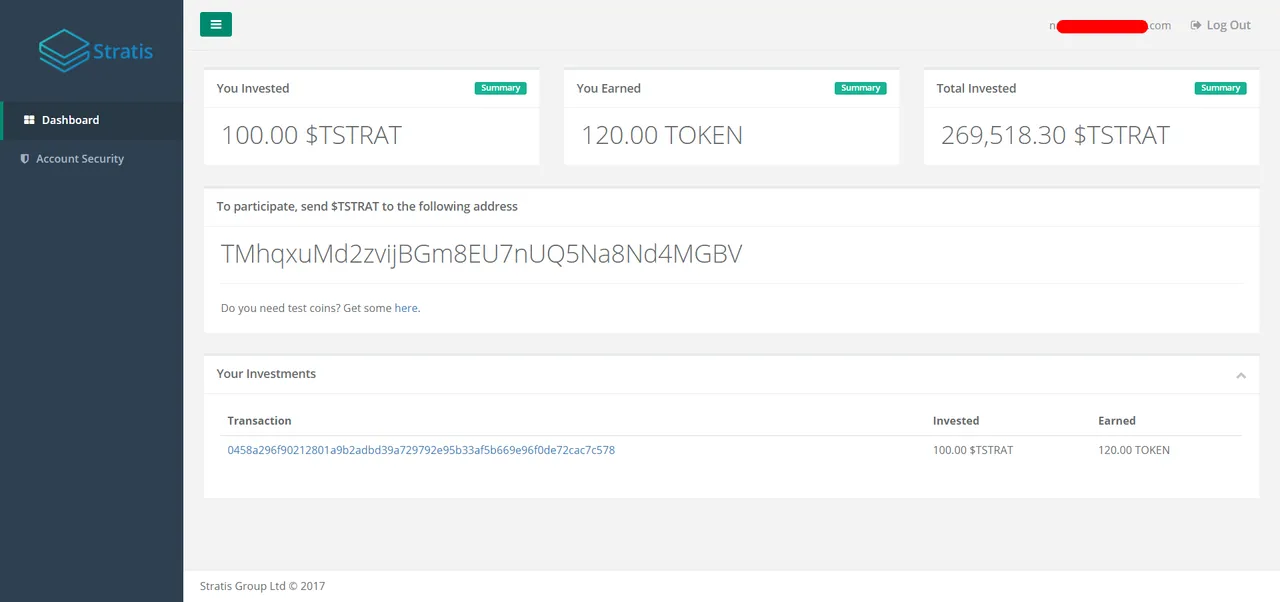This screenshot has height=602, width=1280.
Task: Collapse the Your Investments panel chevron
Action: click(1241, 375)
